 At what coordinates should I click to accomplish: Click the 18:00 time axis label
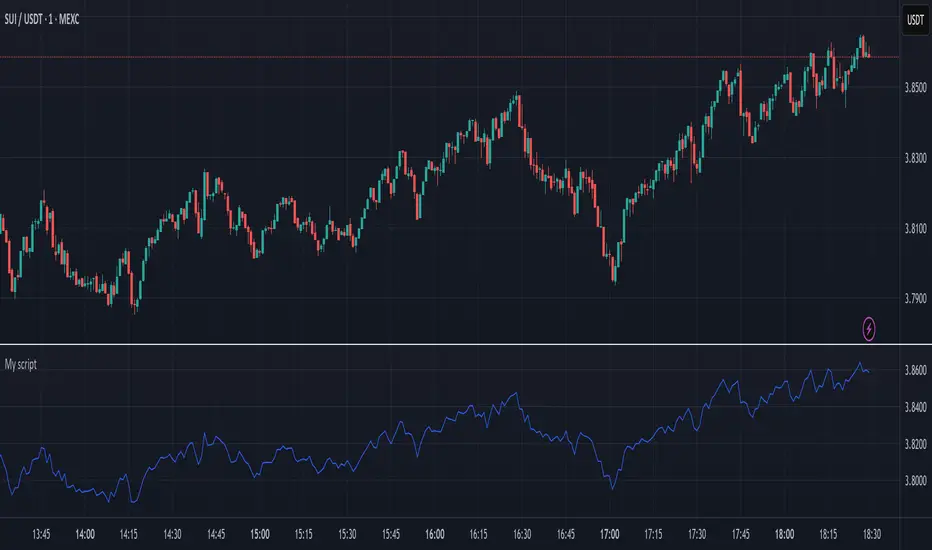click(x=784, y=534)
